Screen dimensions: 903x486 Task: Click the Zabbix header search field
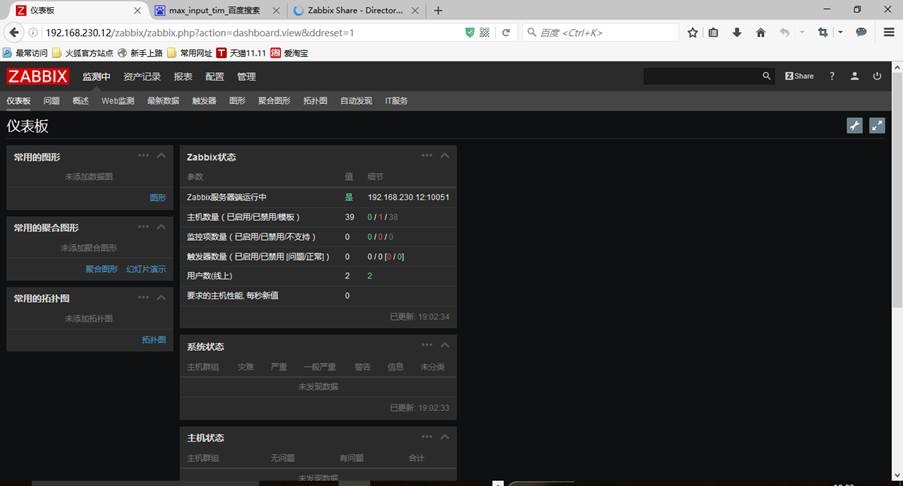(702, 76)
